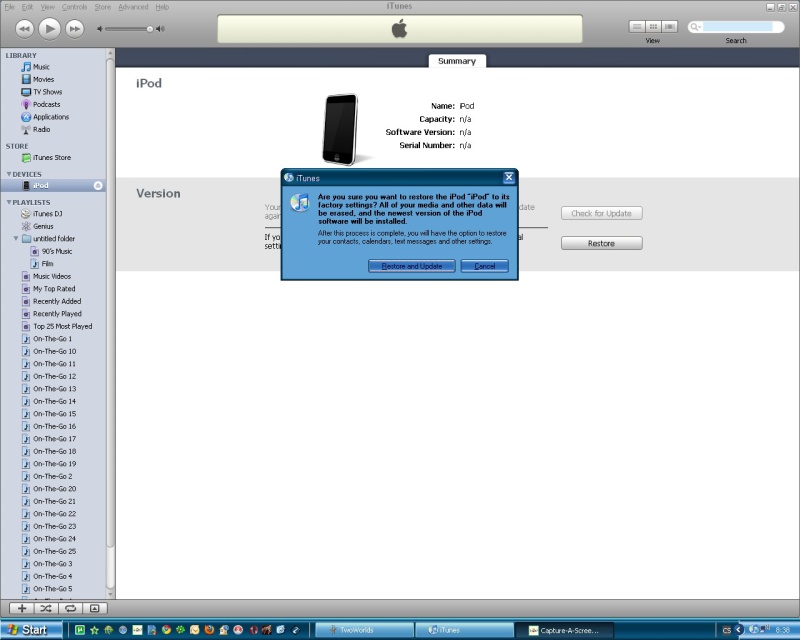The image size is (800, 640).
Task: Toggle shuffle mode
Action: pos(46,608)
